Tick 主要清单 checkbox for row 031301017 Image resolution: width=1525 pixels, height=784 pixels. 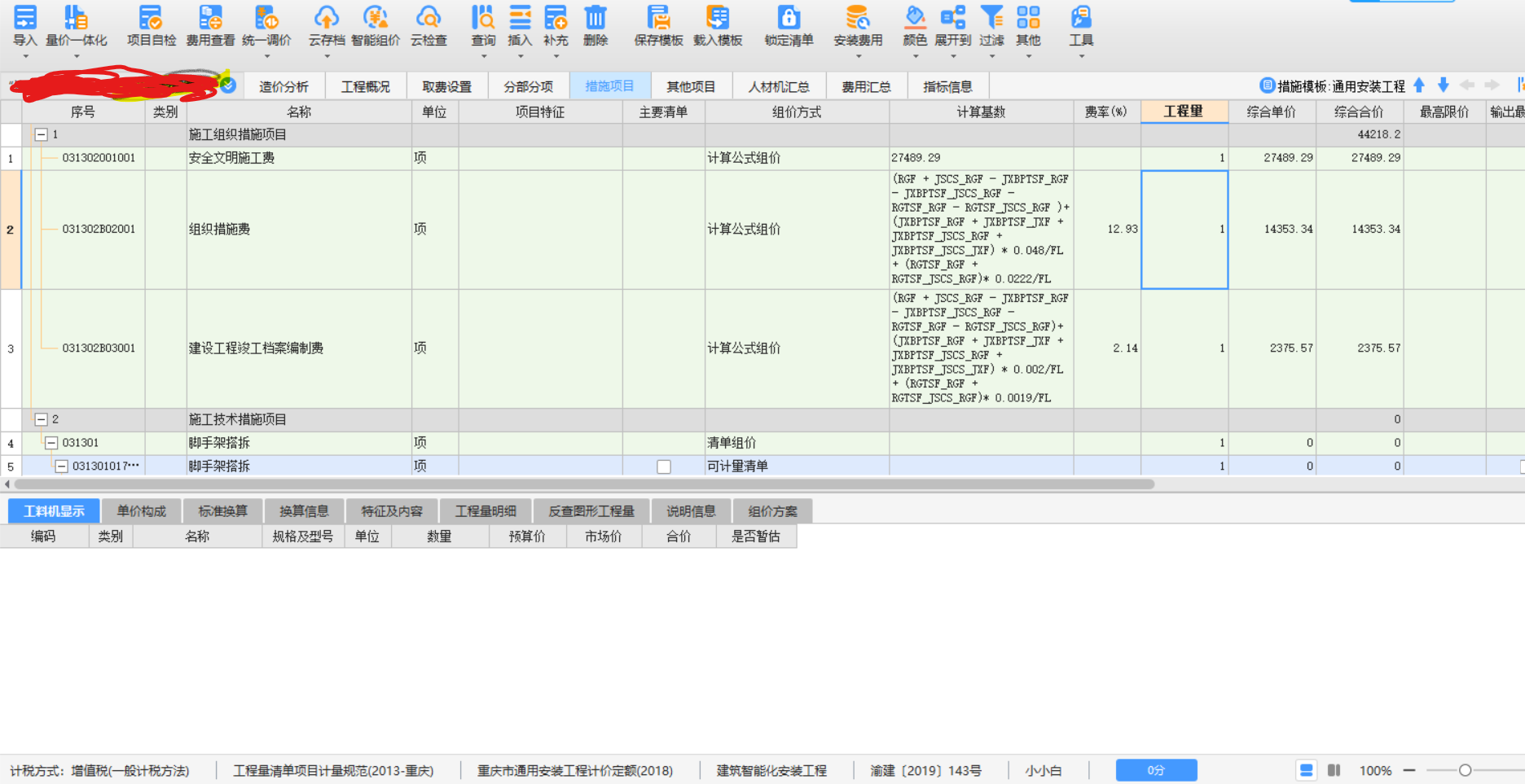coord(664,466)
